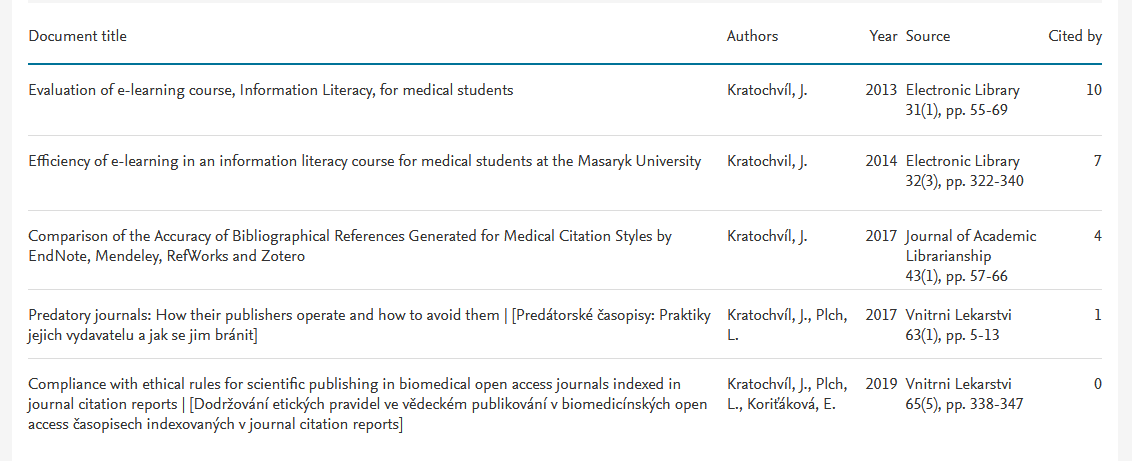Open 'Compliance with ethical rules' document title

click(x=367, y=404)
